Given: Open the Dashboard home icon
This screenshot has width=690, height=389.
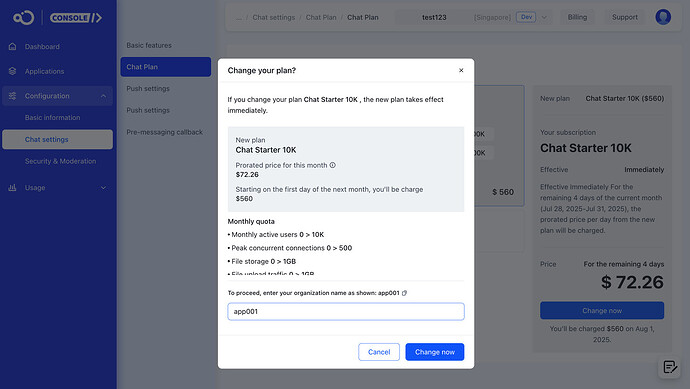Looking at the screenshot, I should pyautogui.click(x=12, y=46).
